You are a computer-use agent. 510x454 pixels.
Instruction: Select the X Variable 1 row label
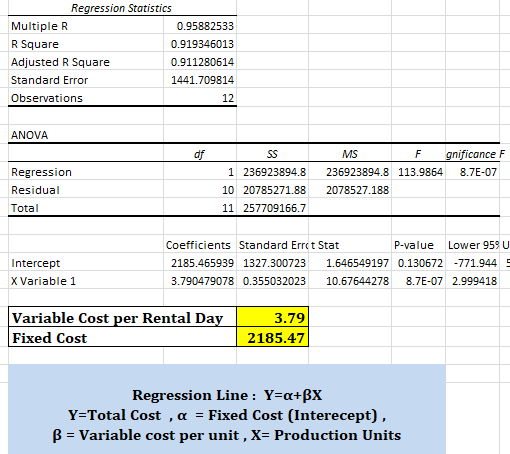(86, 281)
